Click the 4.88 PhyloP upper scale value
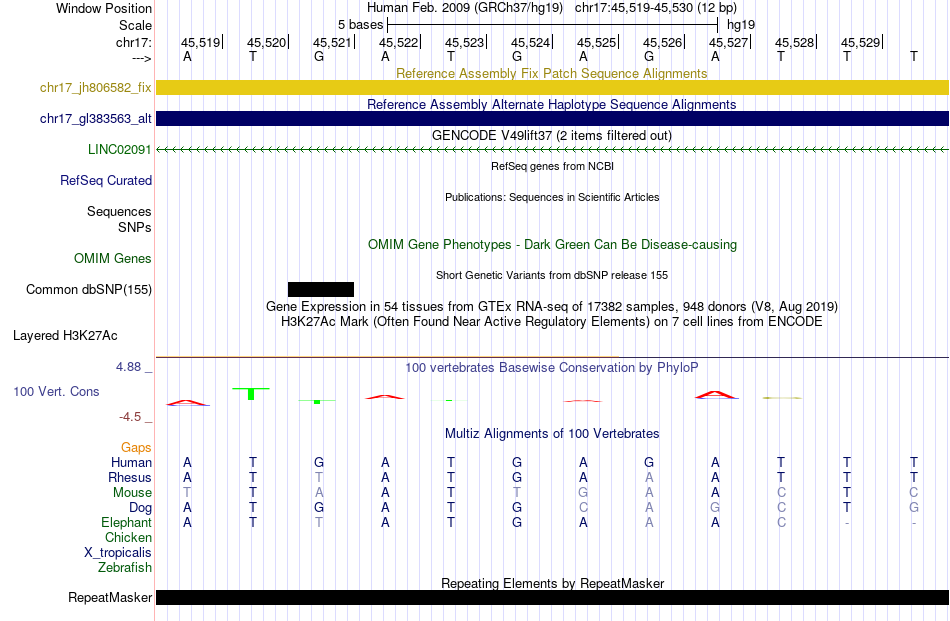Image resolution: width=950 pixels, height=621 pixels. click(x=128, y=367)
